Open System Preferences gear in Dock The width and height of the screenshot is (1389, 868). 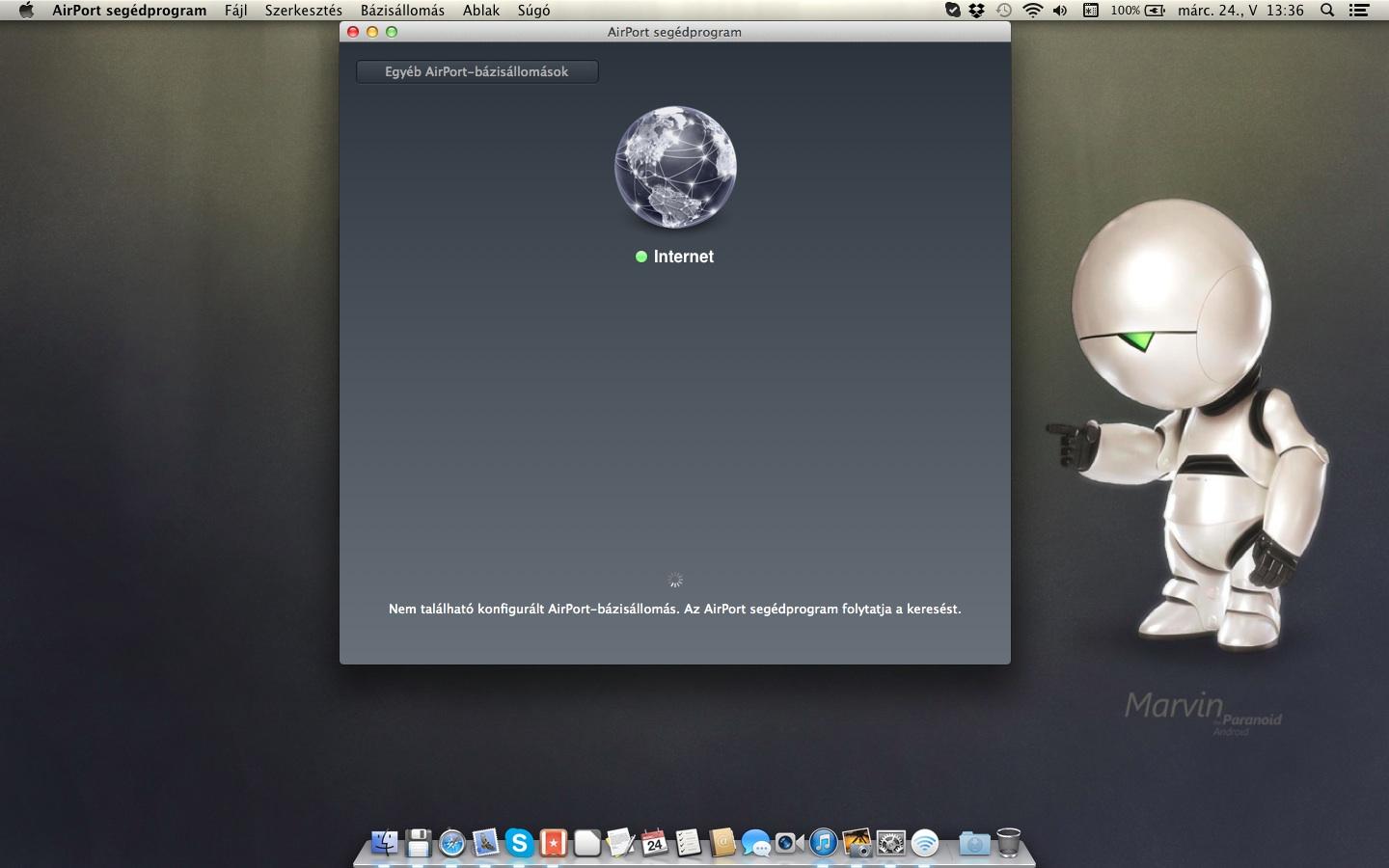tap(890, 843)
